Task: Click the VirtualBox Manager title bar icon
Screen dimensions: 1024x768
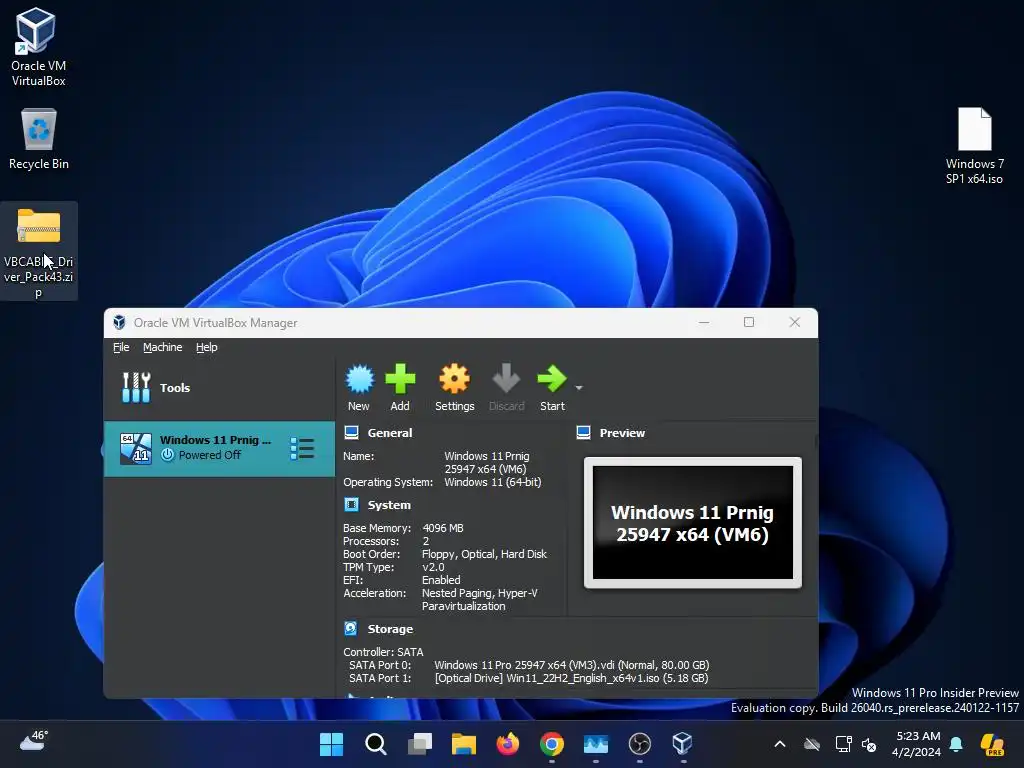Action: (119, 323)
